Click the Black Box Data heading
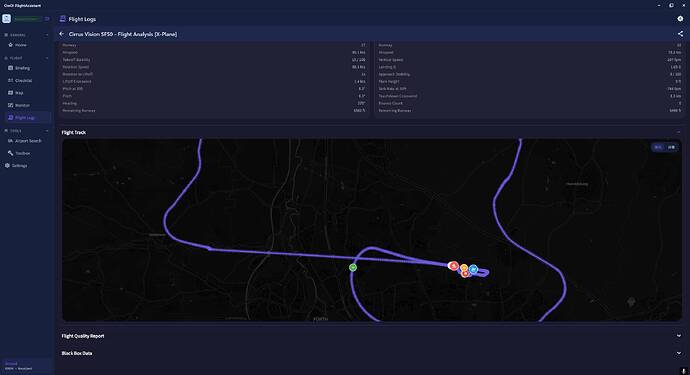 tap(77, 353)
